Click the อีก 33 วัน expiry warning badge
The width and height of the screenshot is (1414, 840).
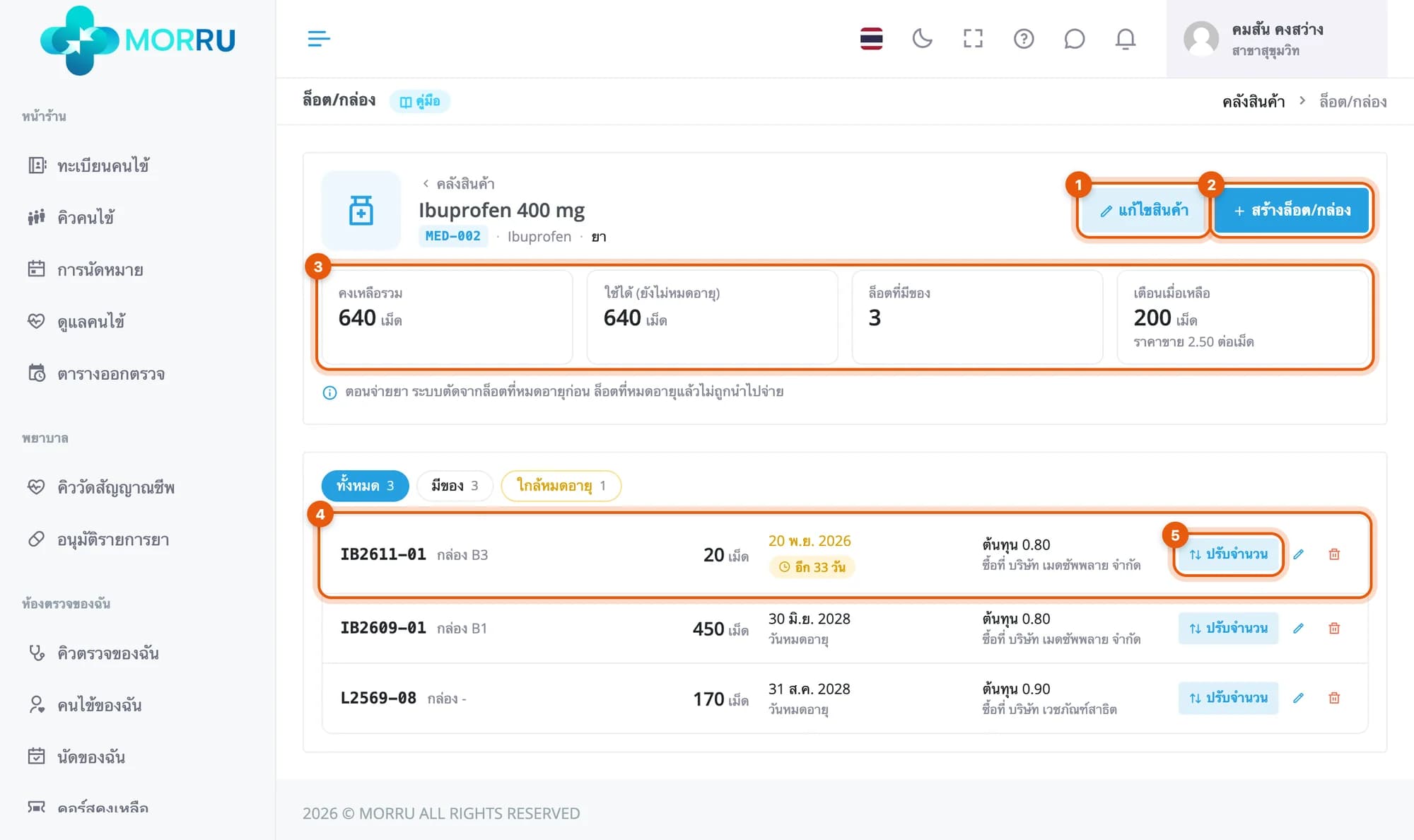pyautogui.click(x=812, y=567)
